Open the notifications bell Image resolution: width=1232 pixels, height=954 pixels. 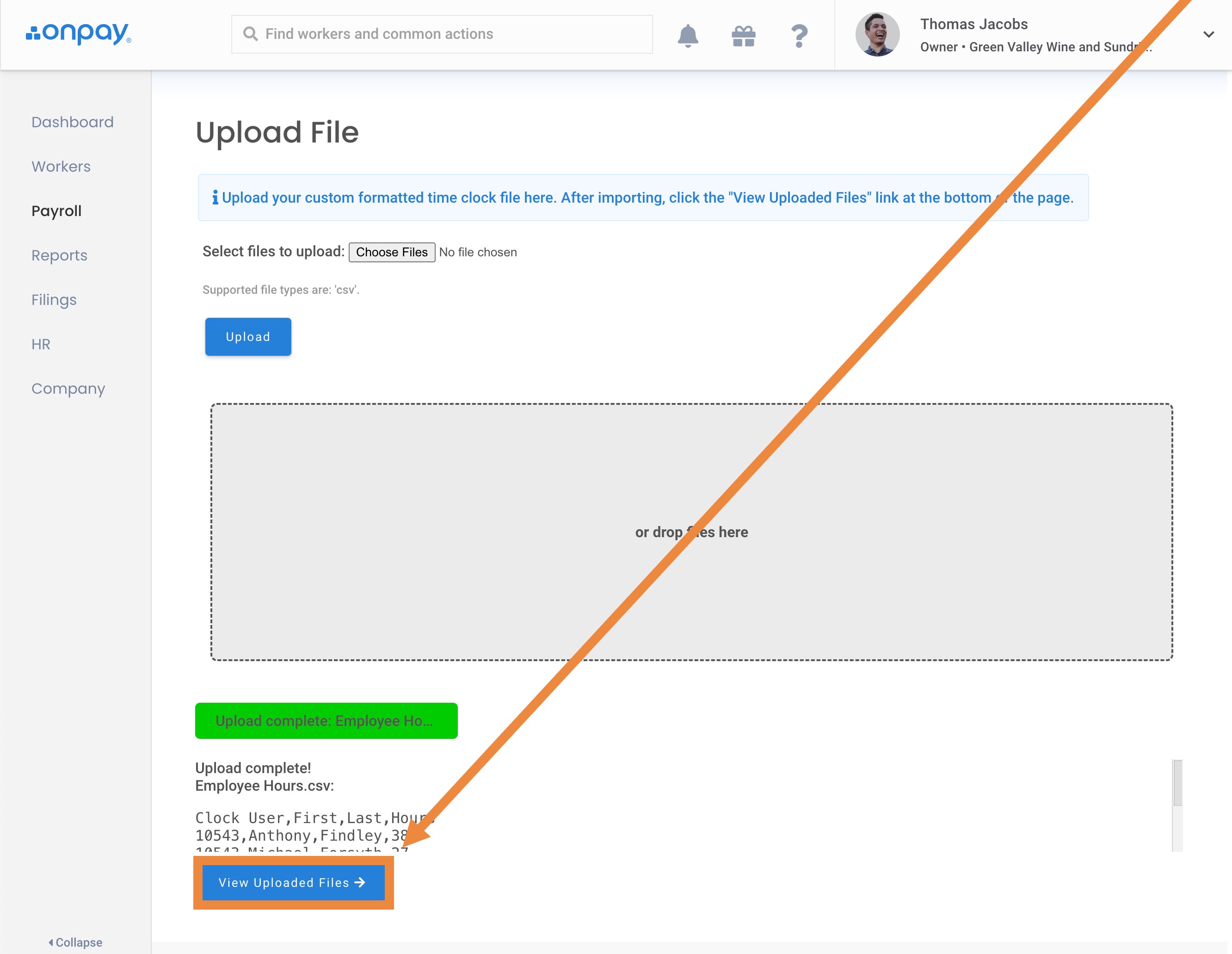coord(688,36)
